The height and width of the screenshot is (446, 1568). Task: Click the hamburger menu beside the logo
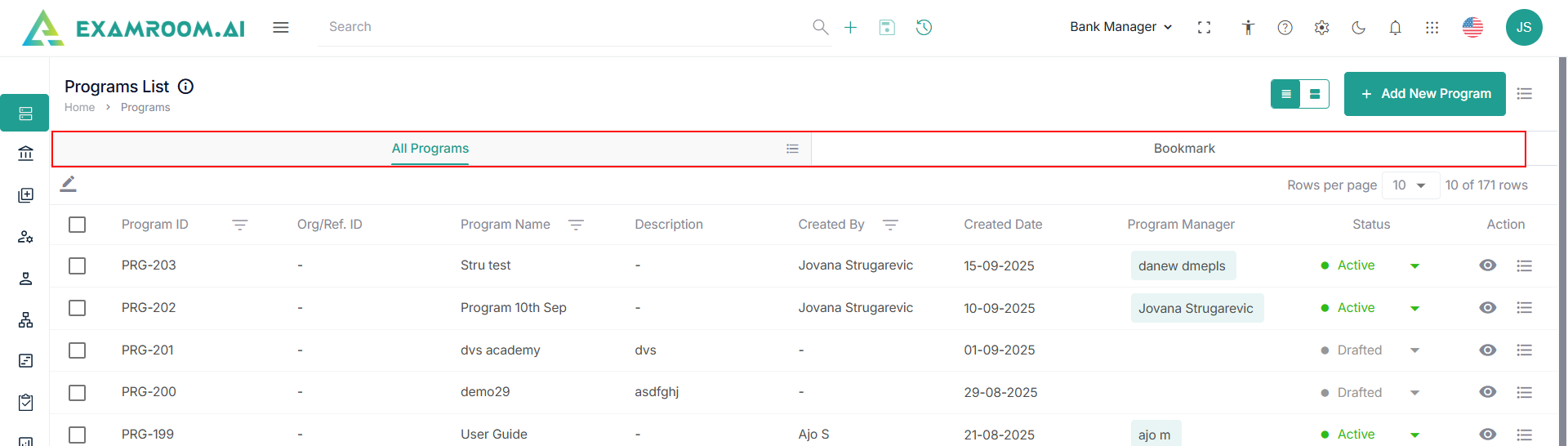tap(281, 28)
